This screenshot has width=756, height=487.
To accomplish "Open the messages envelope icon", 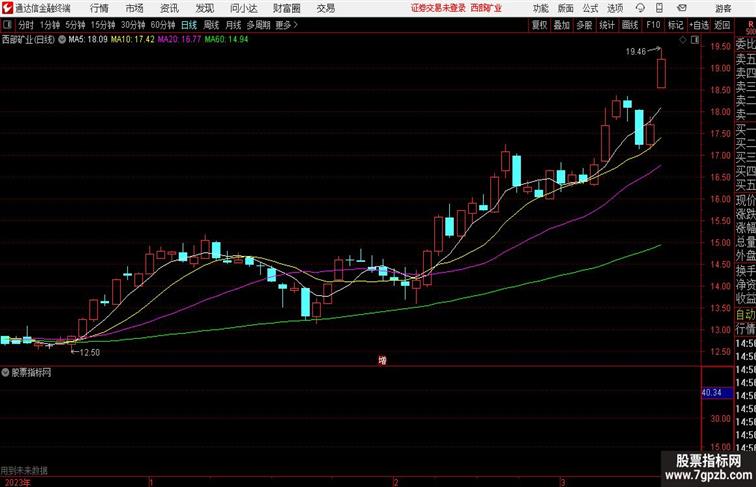I will click(682, 8).
